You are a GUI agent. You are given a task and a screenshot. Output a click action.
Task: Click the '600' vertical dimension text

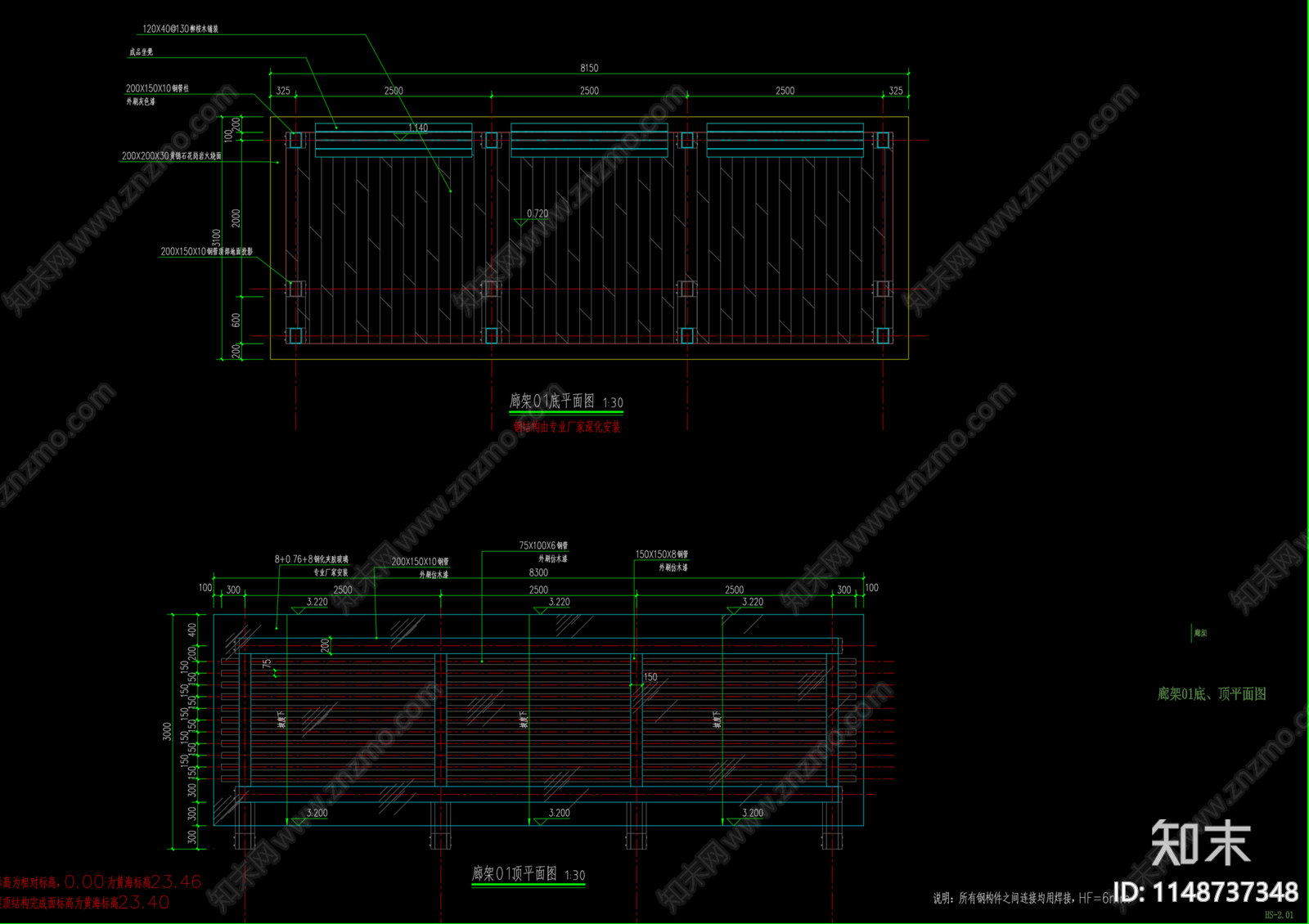click(236, 320)
